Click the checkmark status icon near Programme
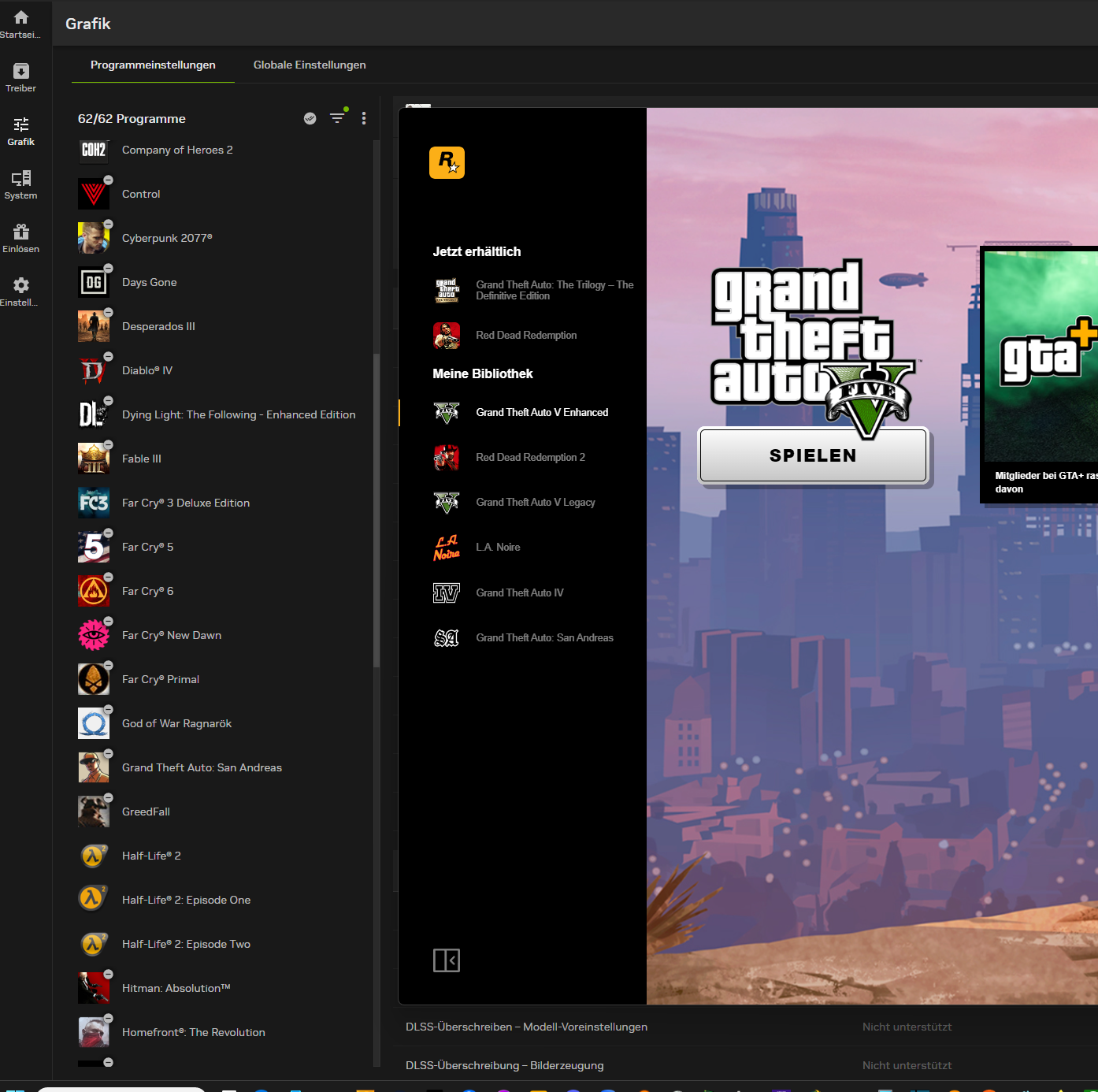 coord(310,118)
